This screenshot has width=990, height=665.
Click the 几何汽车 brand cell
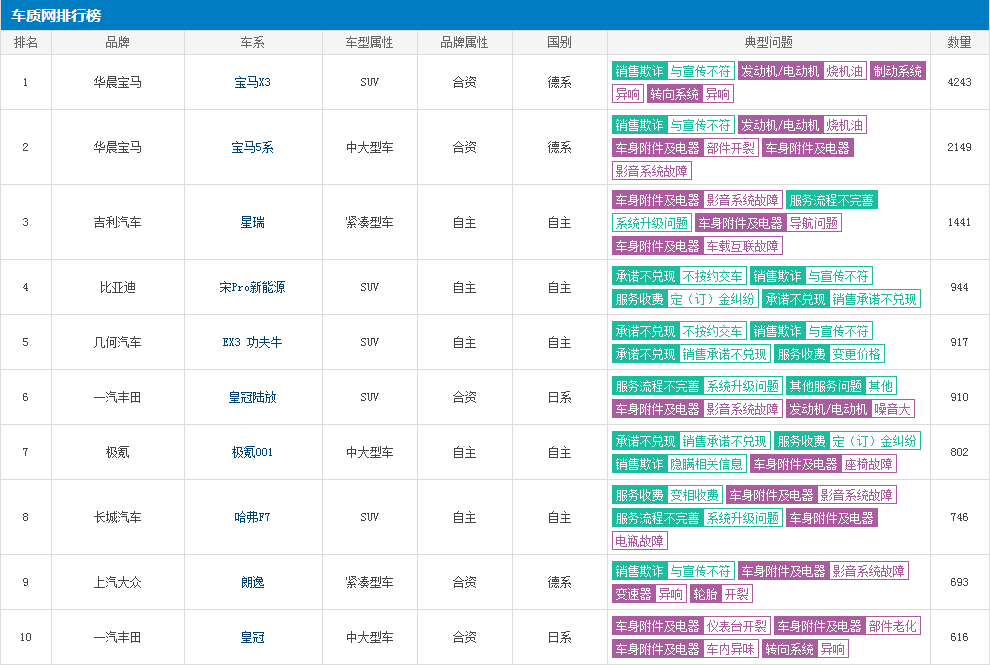(x=117, y=342)
